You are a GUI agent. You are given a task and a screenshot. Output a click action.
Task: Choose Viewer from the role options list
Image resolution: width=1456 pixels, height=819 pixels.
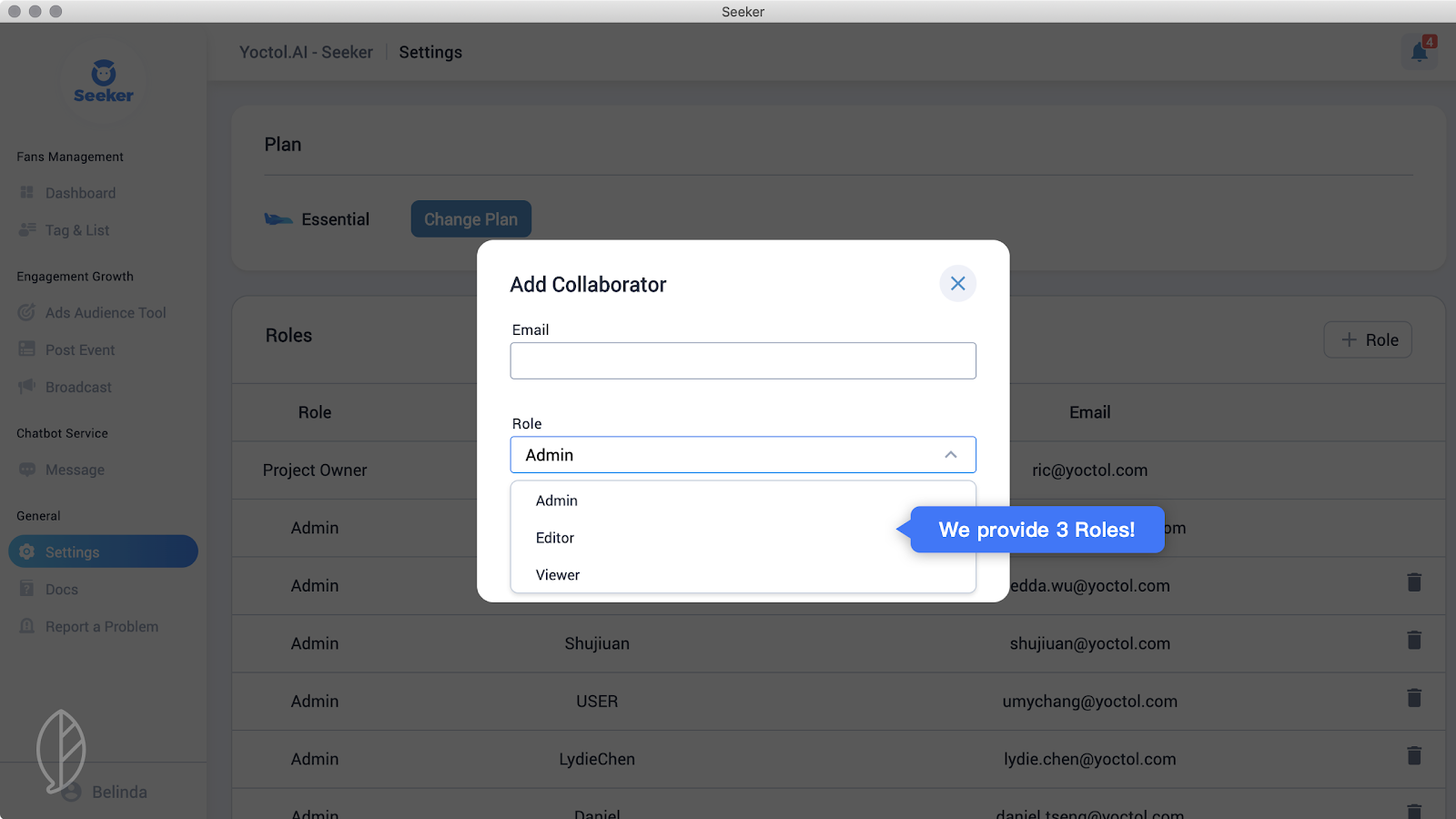click(558, 575)
